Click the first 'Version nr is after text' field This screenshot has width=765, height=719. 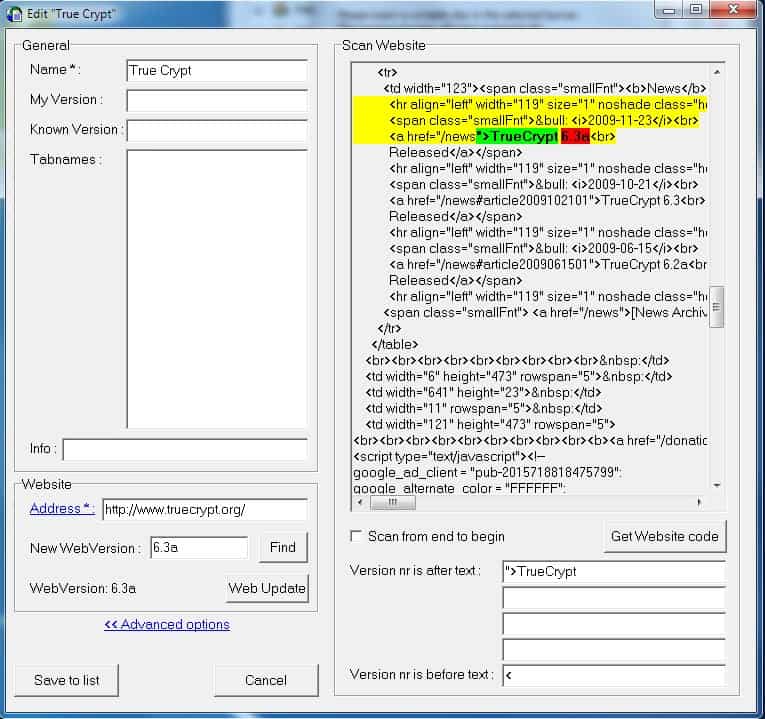click(x=614, y=572)
